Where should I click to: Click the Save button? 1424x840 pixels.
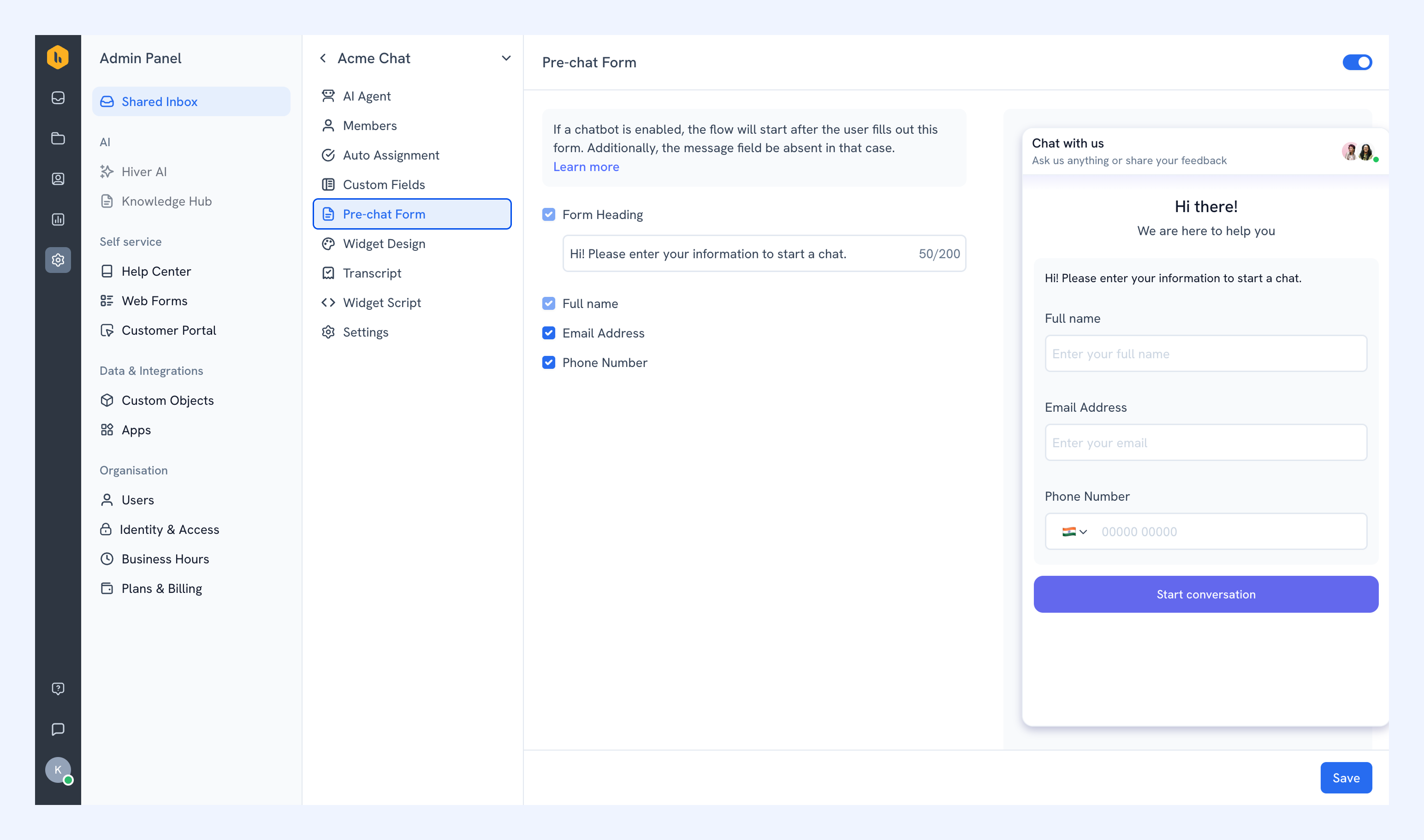[x=1345, y=778]
